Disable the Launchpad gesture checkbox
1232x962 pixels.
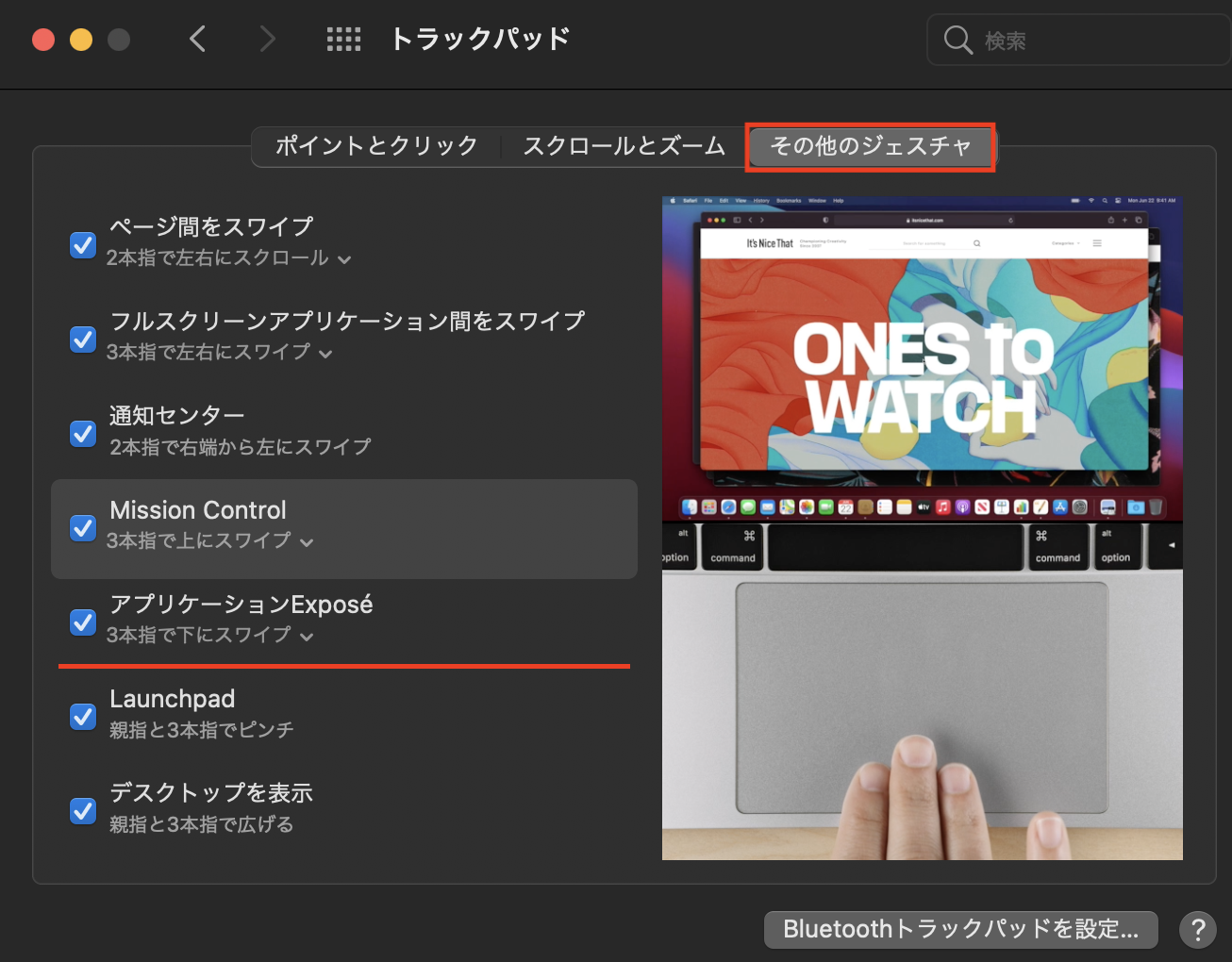point(83,717)
